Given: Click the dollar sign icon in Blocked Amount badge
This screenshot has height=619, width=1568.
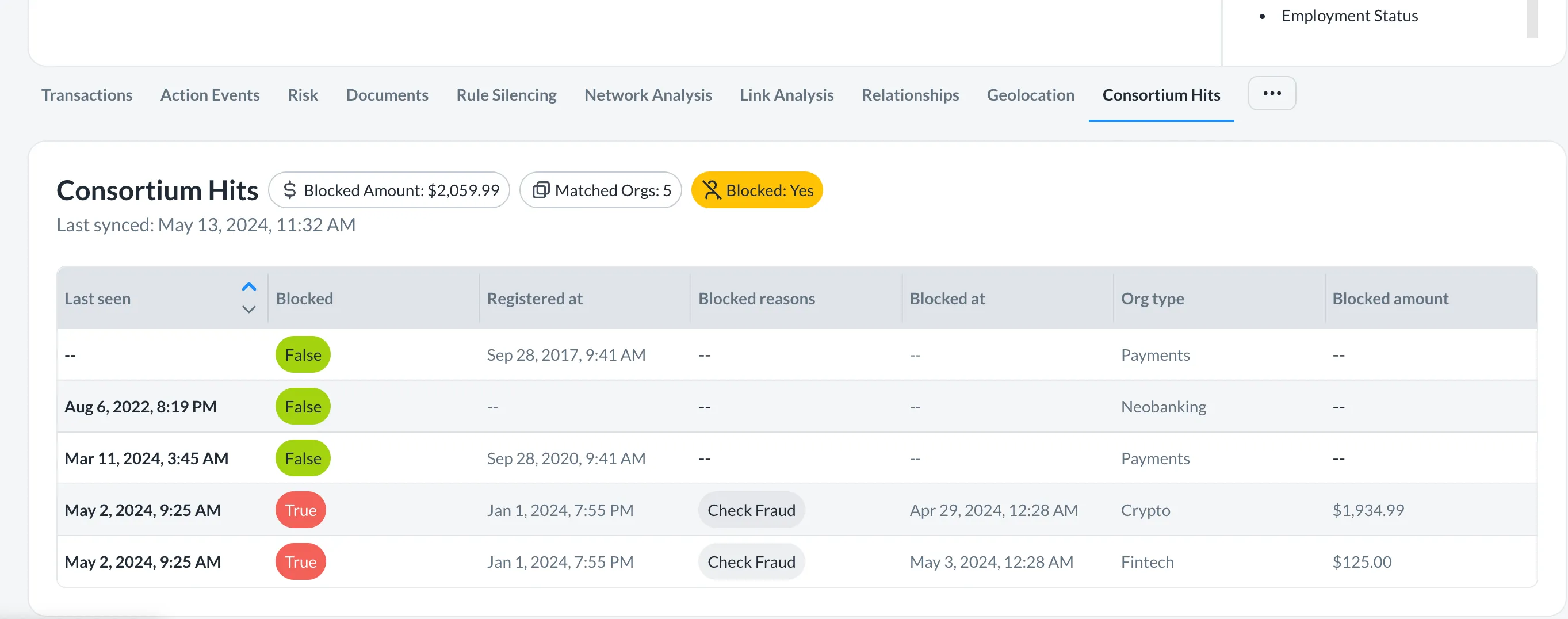Looking at the screenshot, I should 290,190.
